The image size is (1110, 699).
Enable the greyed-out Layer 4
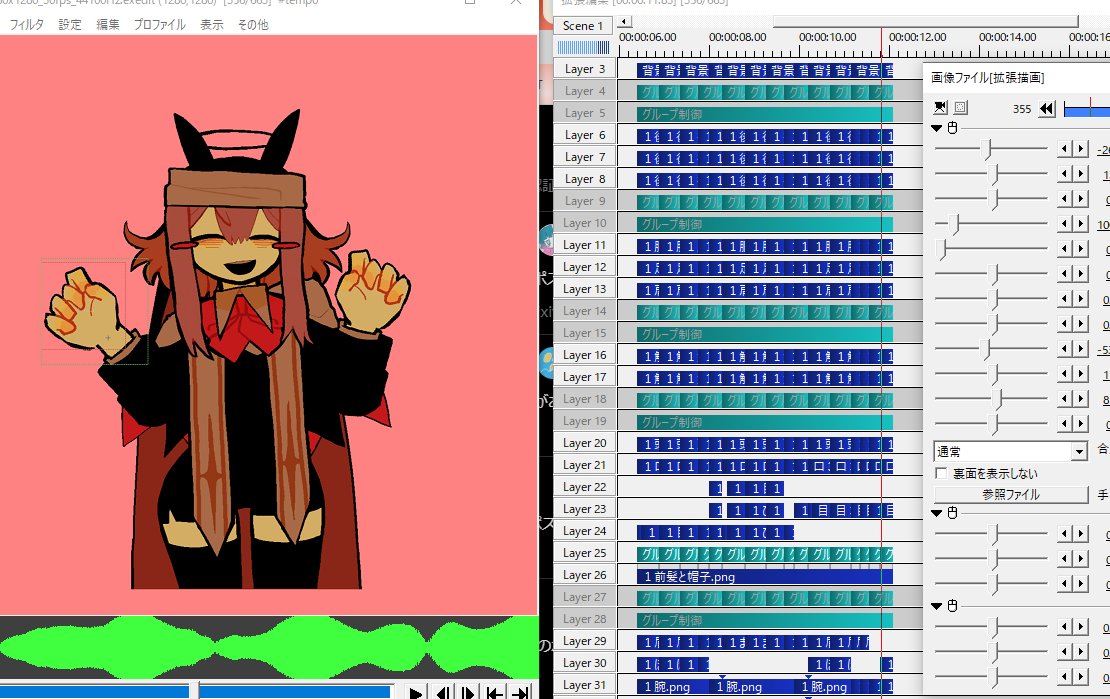click(x=585, y=91)
